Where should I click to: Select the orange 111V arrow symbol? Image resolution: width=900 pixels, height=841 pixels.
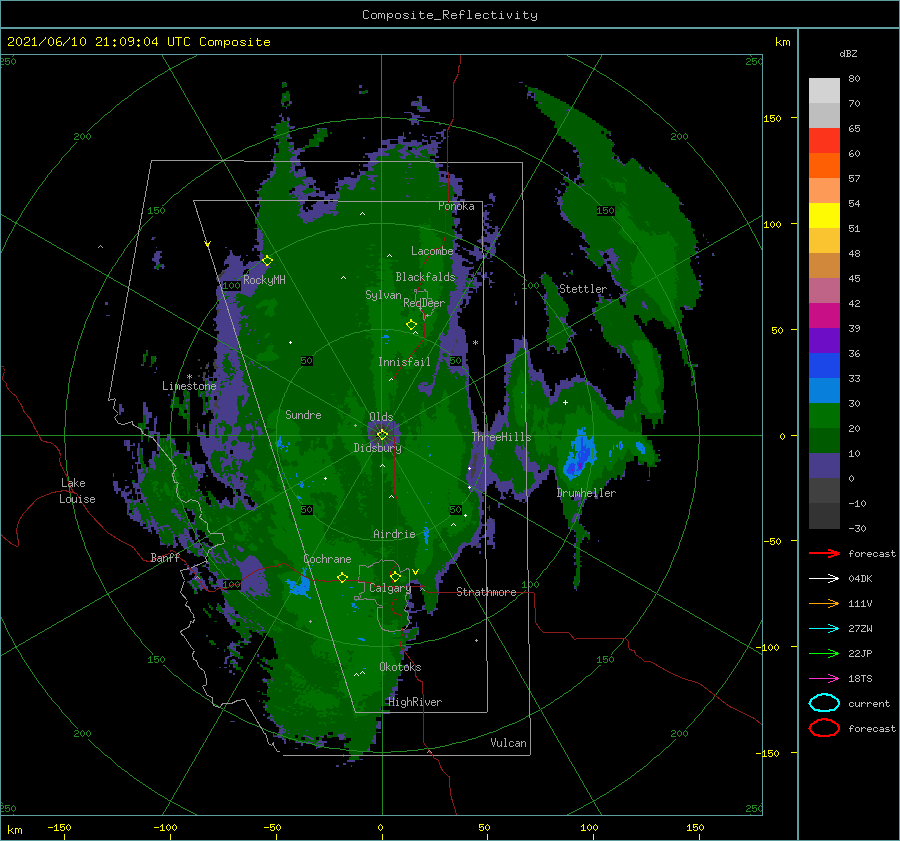pos(824,603)
